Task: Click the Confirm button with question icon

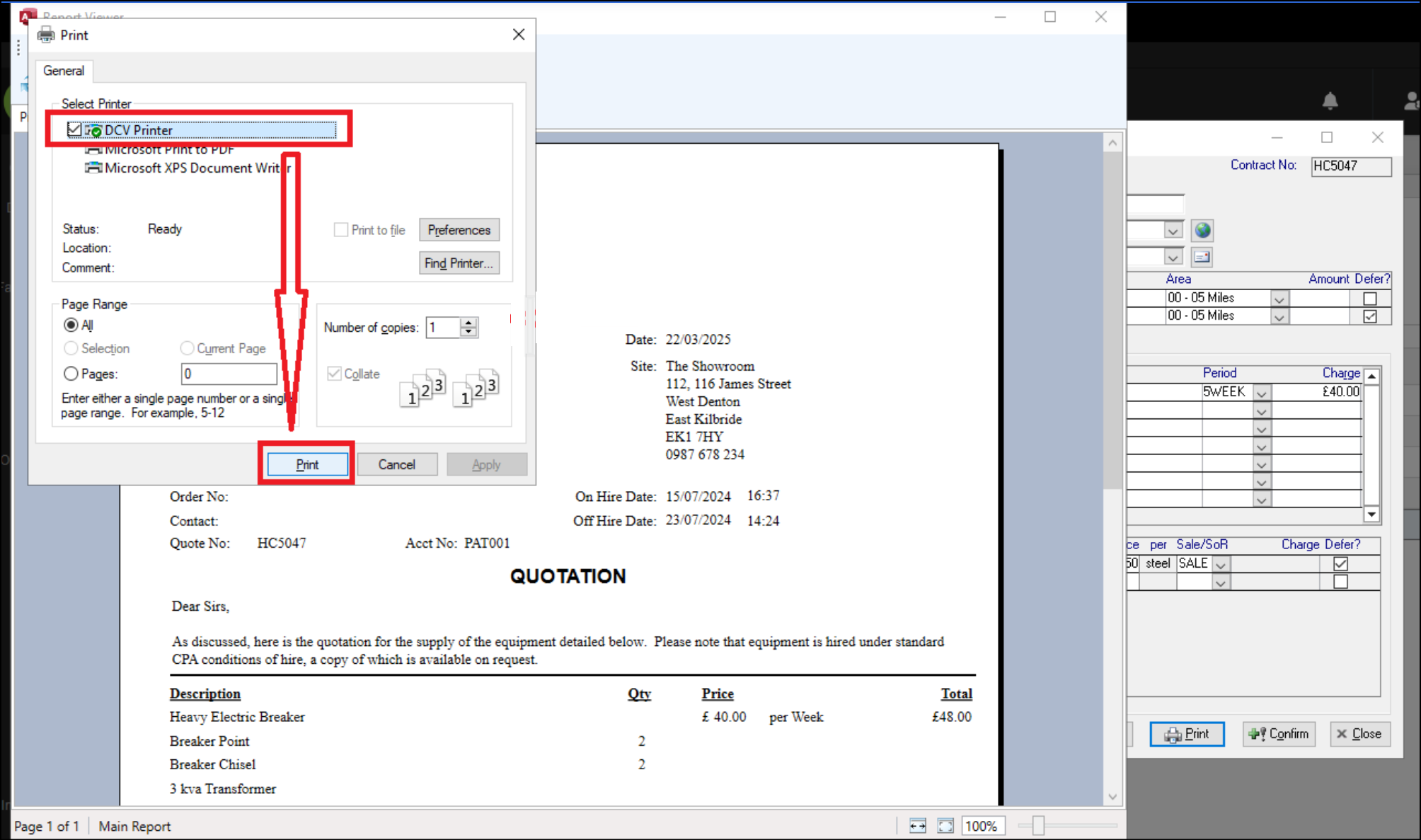Action: pos(1279,734)
